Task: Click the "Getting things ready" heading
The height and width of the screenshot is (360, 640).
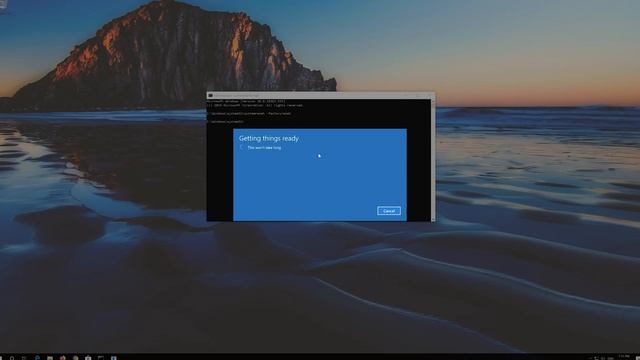Action: [269, 138]
